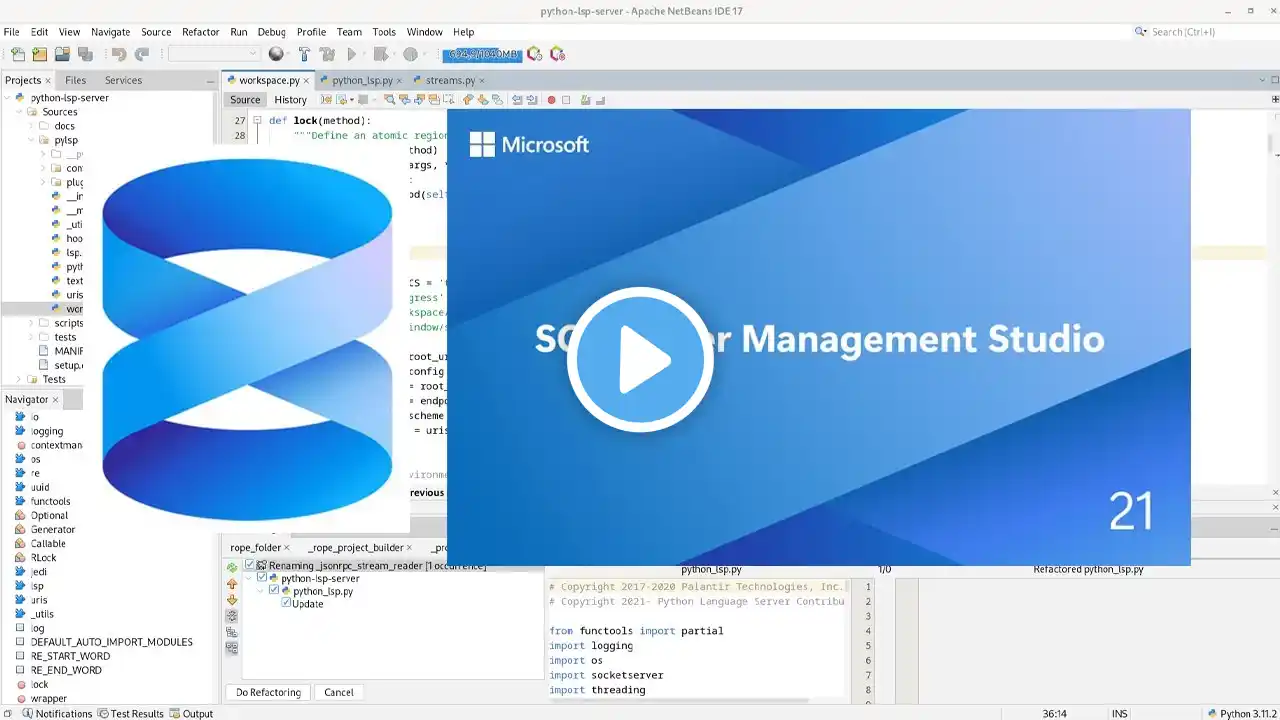Switch to the Services tab

pyautogui.click(x=123, y=80)
